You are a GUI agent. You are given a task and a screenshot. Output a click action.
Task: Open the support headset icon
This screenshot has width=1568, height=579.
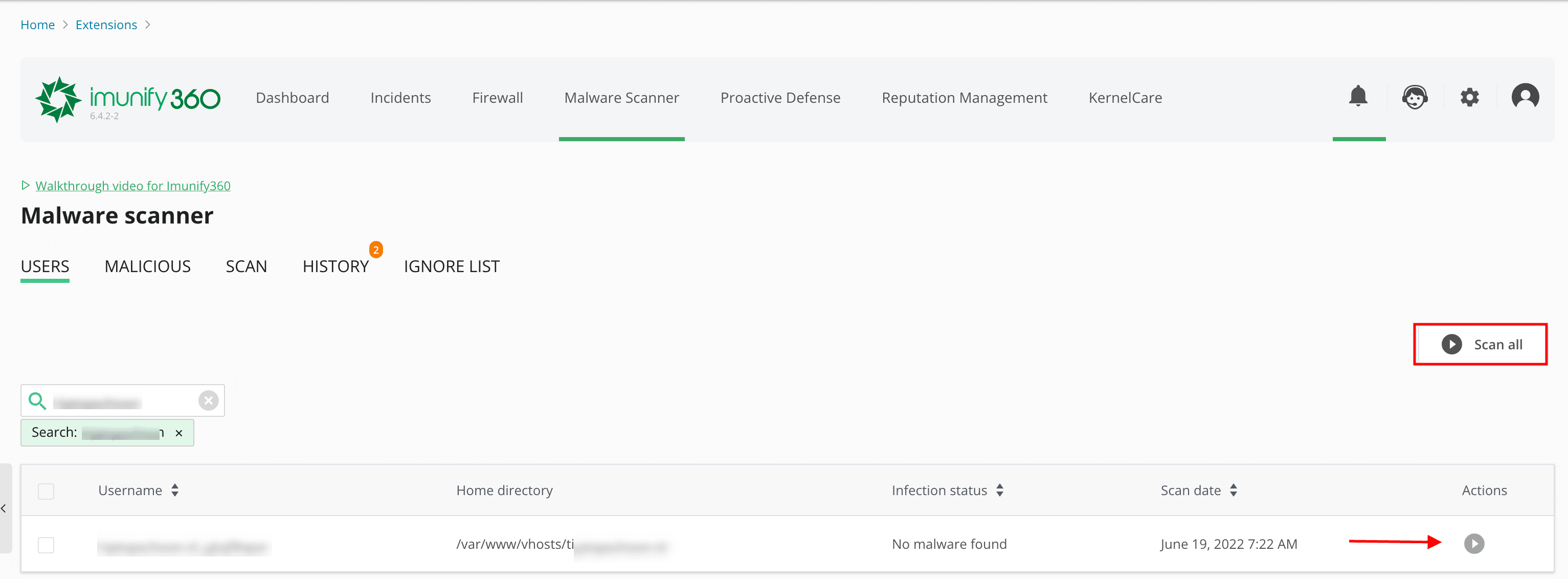1415,97
